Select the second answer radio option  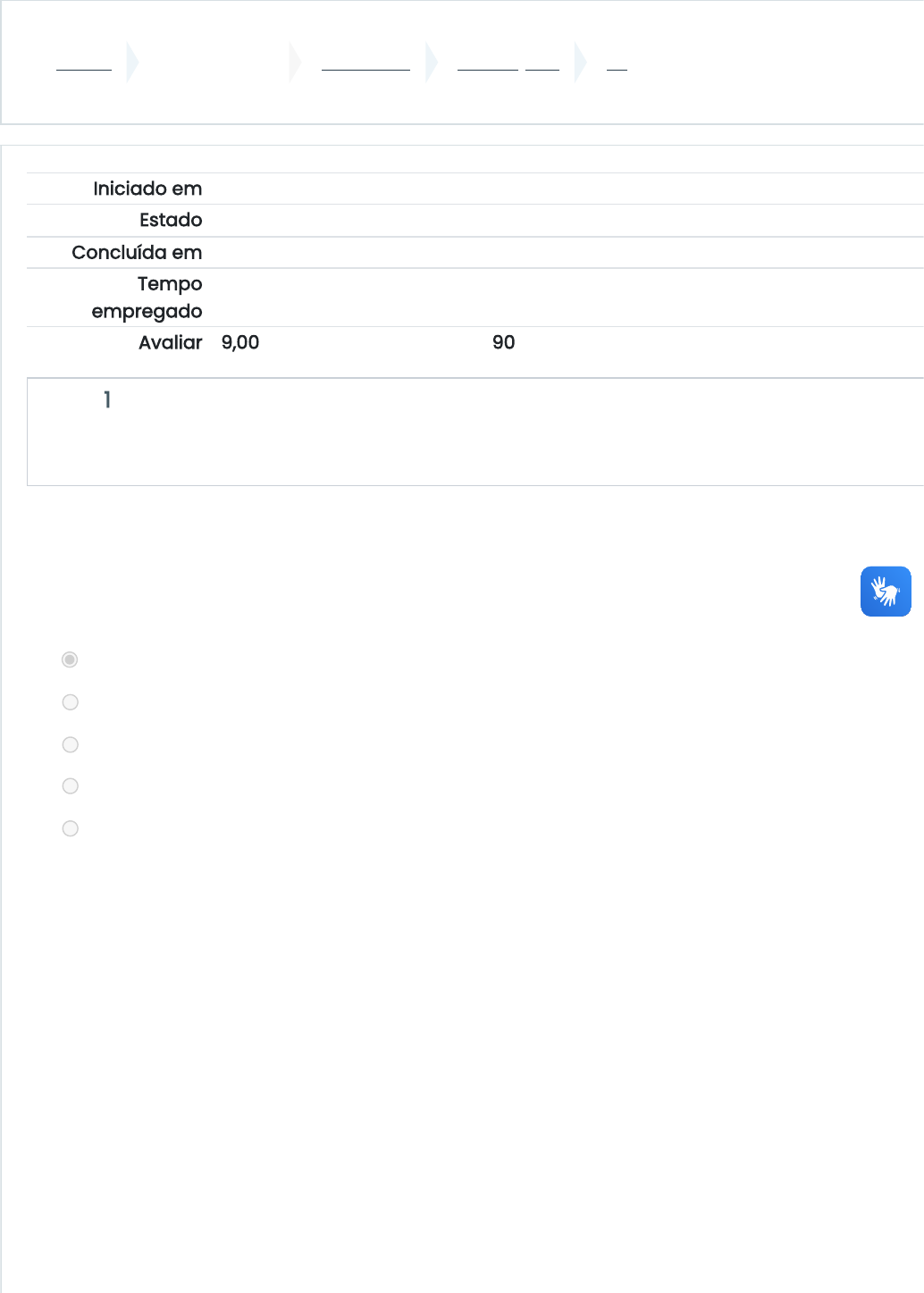click(70, 702)
